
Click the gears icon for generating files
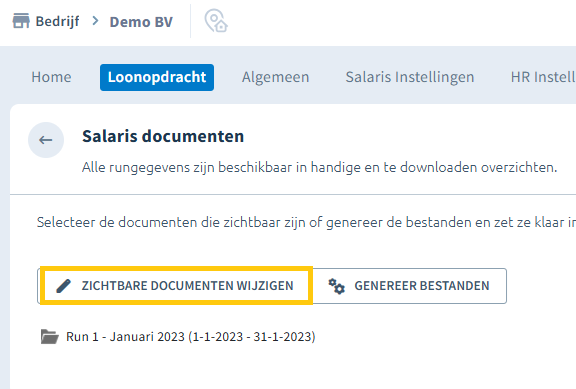tap(336, 286)
